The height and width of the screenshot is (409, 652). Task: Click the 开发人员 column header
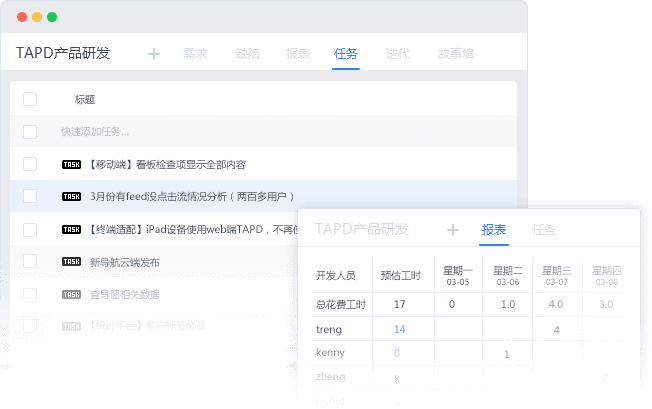336,276
